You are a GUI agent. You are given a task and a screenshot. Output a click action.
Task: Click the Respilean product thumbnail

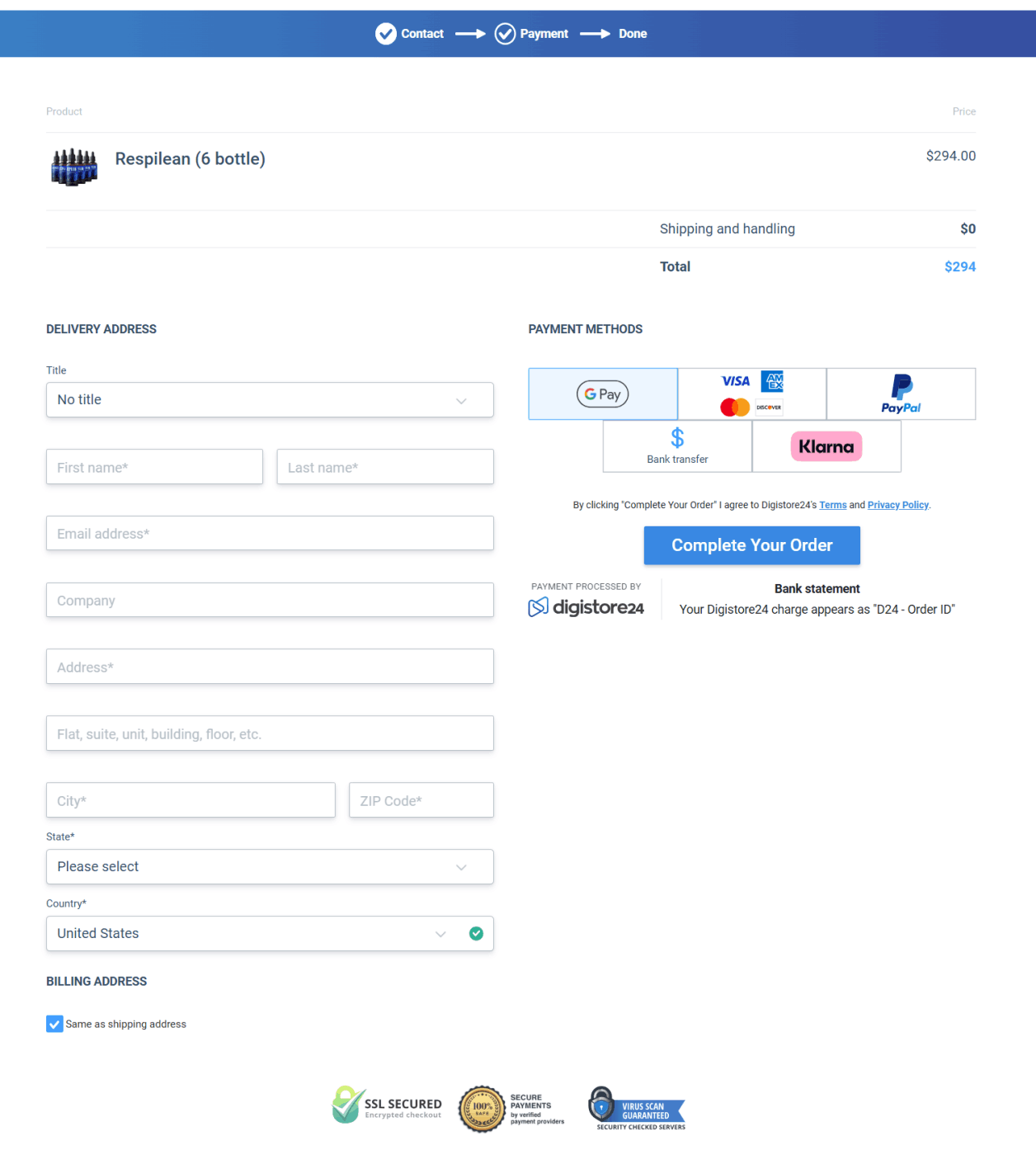(x=73, y=166)
